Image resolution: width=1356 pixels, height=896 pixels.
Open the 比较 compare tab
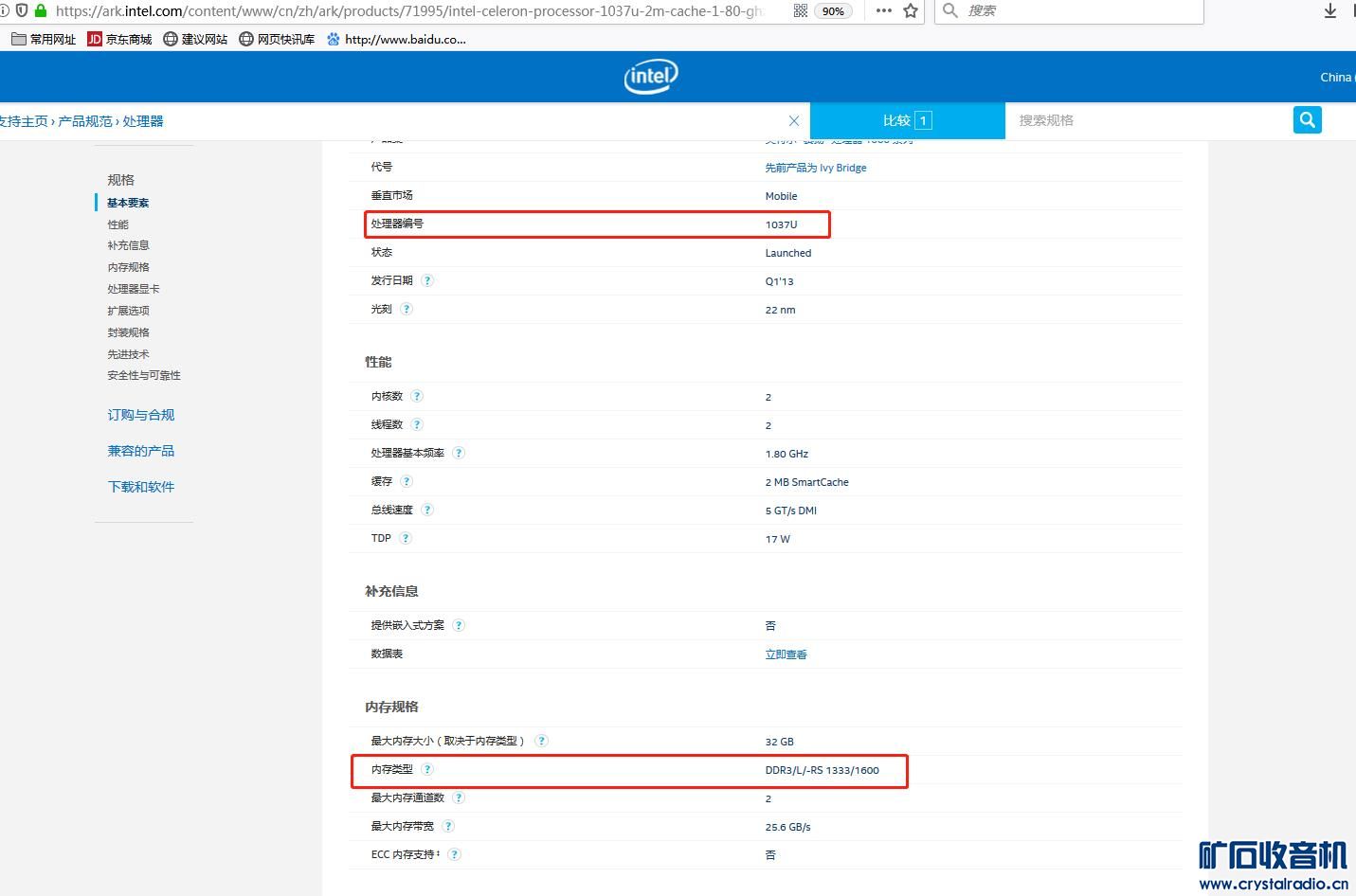tap(907, 121)
